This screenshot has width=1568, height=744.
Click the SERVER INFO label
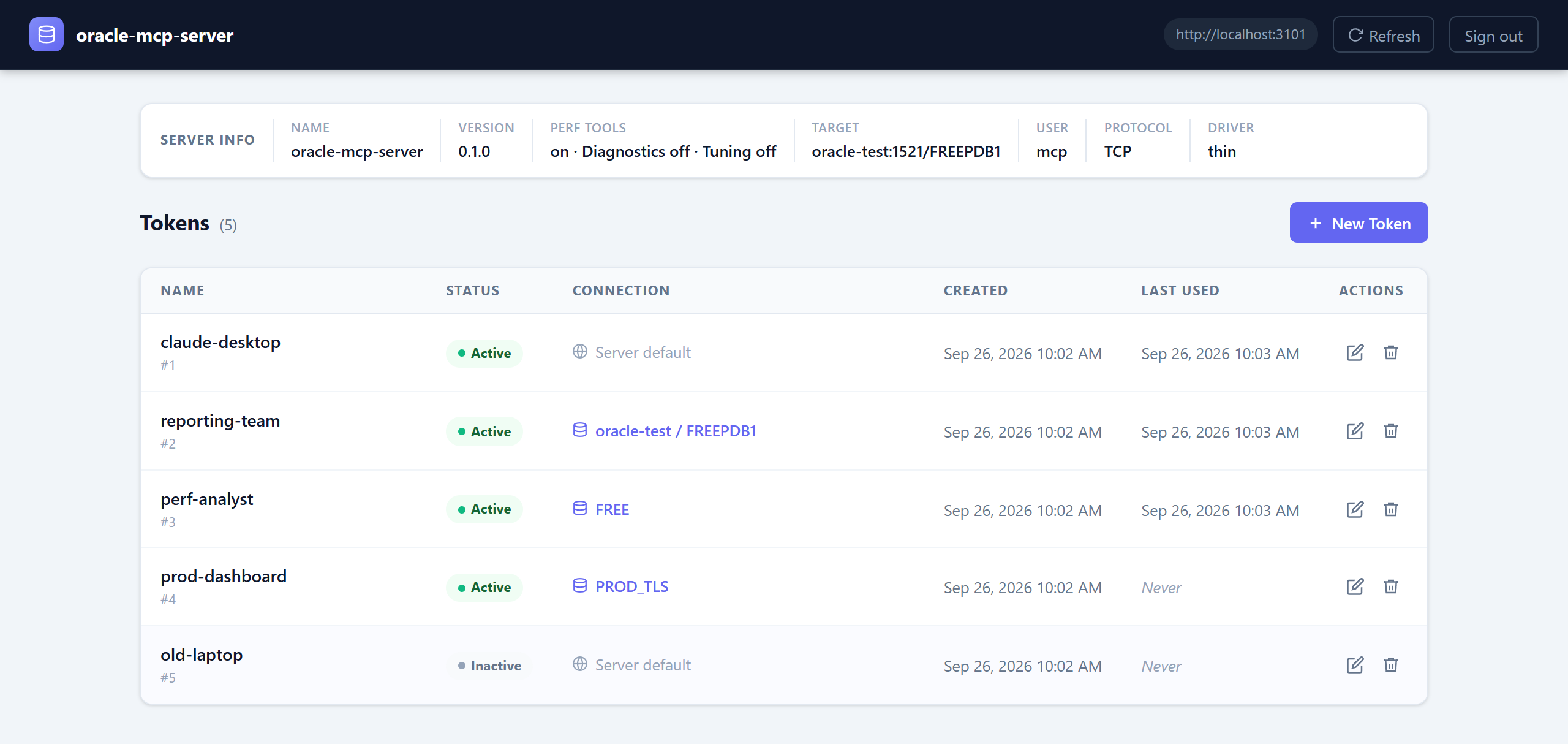pyautogui.click(x=208, y=140)
